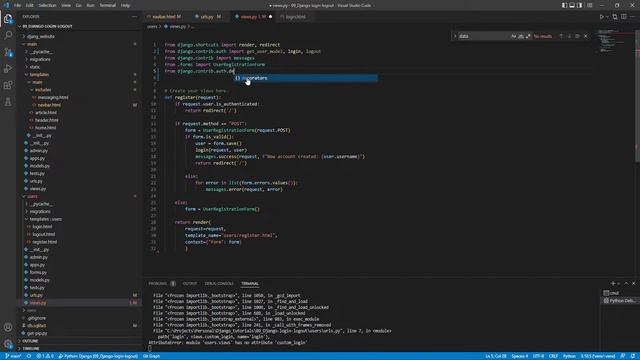Image resolution: width=640 pixels, height=360 pixels.
Task: Close the bottom panel
Action: pos(634,283)
